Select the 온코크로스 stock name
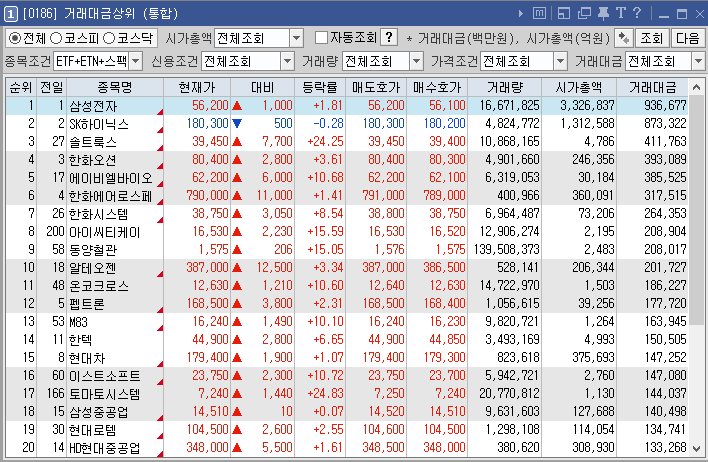This screenshot has width=708, height=462. (98, 286)
